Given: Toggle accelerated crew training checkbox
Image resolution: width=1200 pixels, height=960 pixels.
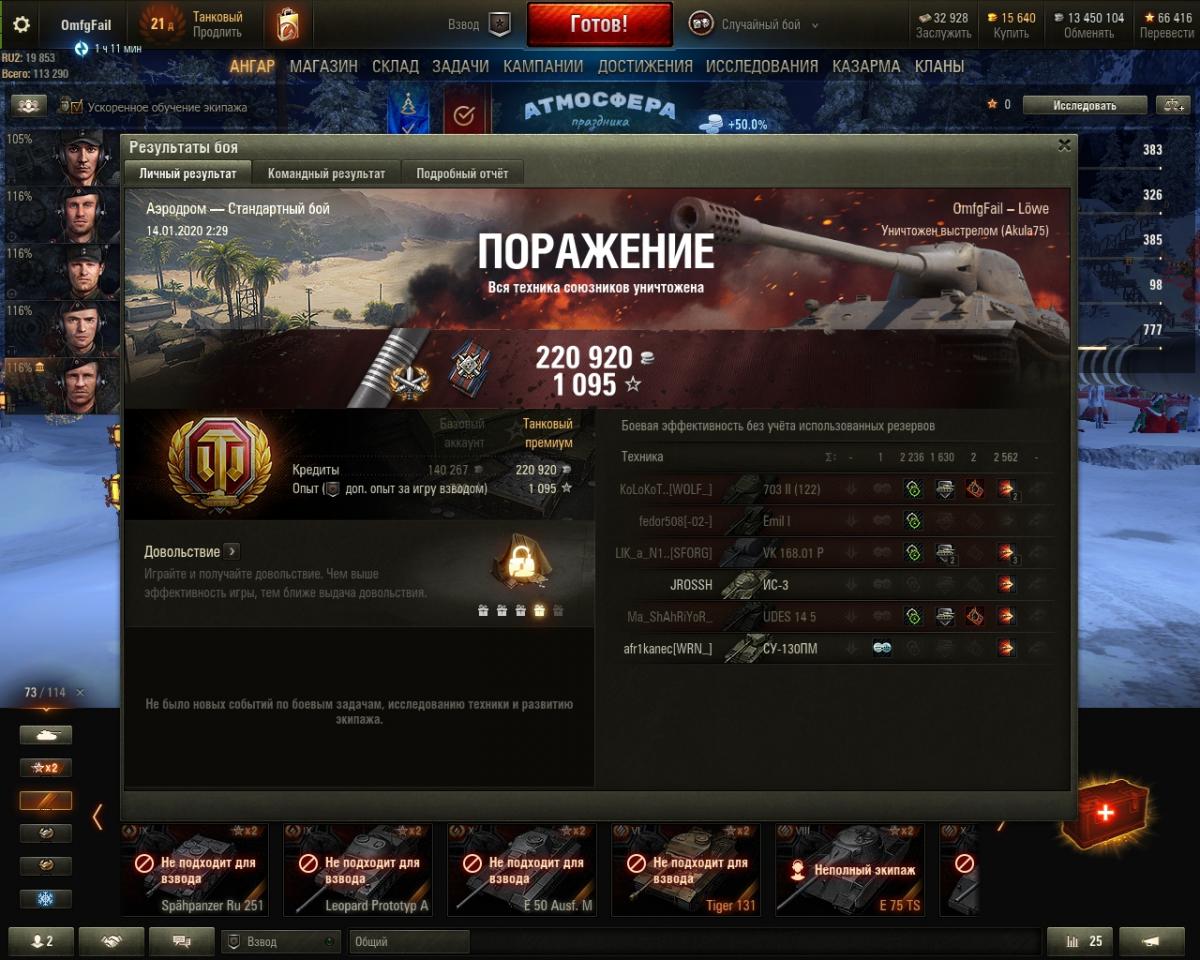Looking at the screenshot, I should 70,107.
